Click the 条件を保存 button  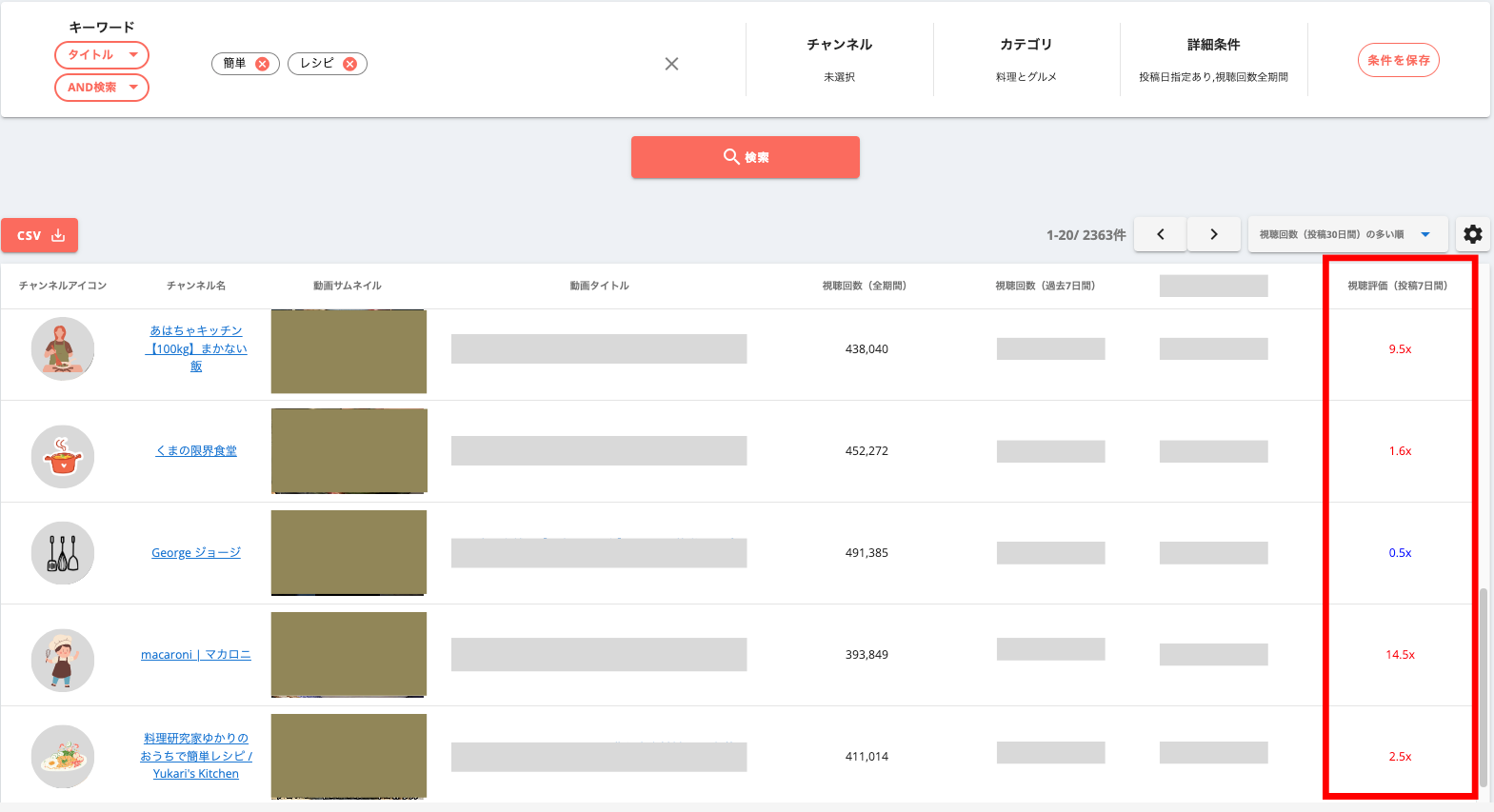(x=1398, y=60)
